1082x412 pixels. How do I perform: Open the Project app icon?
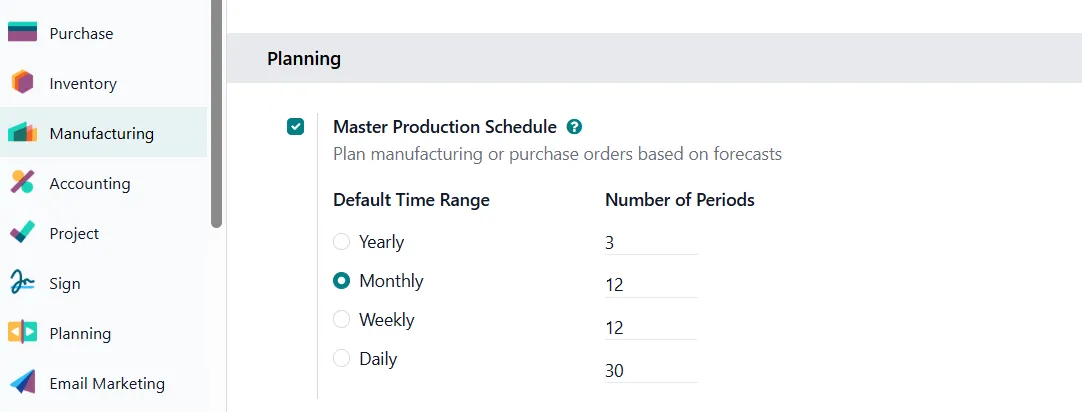tap(22, 233)
